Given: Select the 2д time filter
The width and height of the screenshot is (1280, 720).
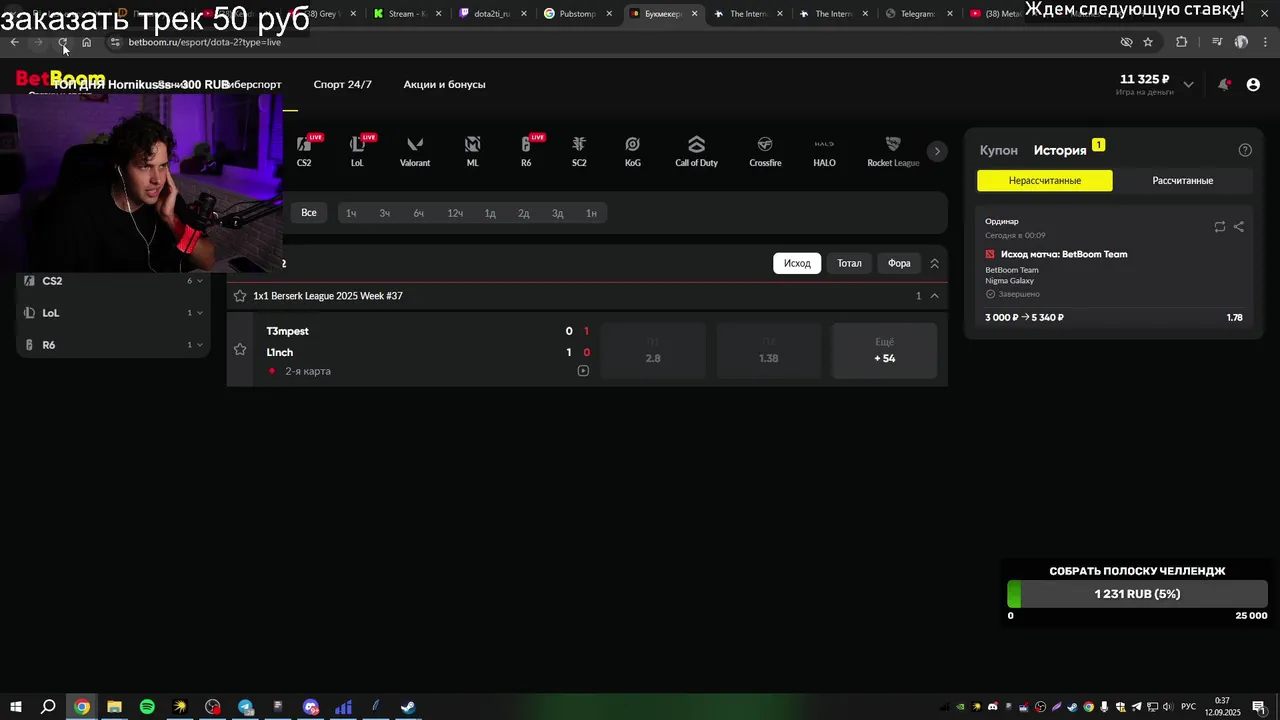Looking at the screenshot, I should coord(523,213).
